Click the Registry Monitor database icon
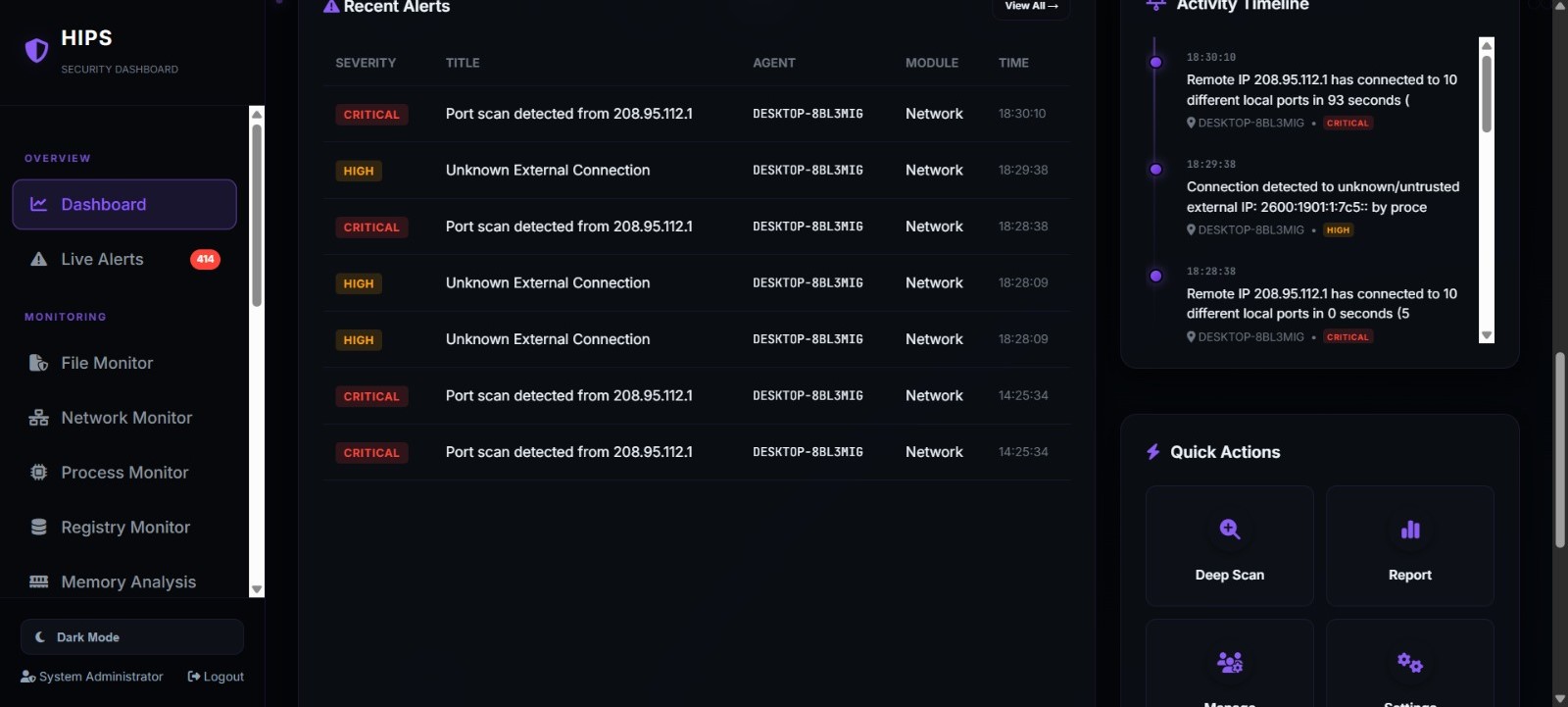The image size is (1568, 707). pos(39,528)
